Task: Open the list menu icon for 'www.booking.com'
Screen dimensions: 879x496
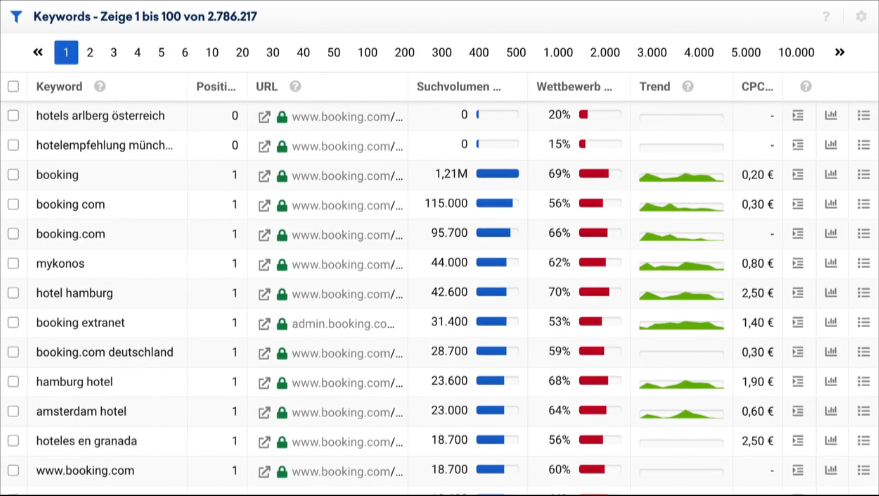Action: click(x=863, y=470)
